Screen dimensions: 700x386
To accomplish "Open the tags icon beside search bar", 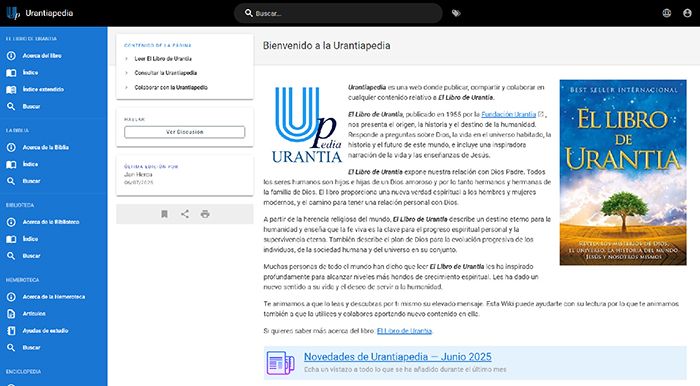I will coord(456,13).
